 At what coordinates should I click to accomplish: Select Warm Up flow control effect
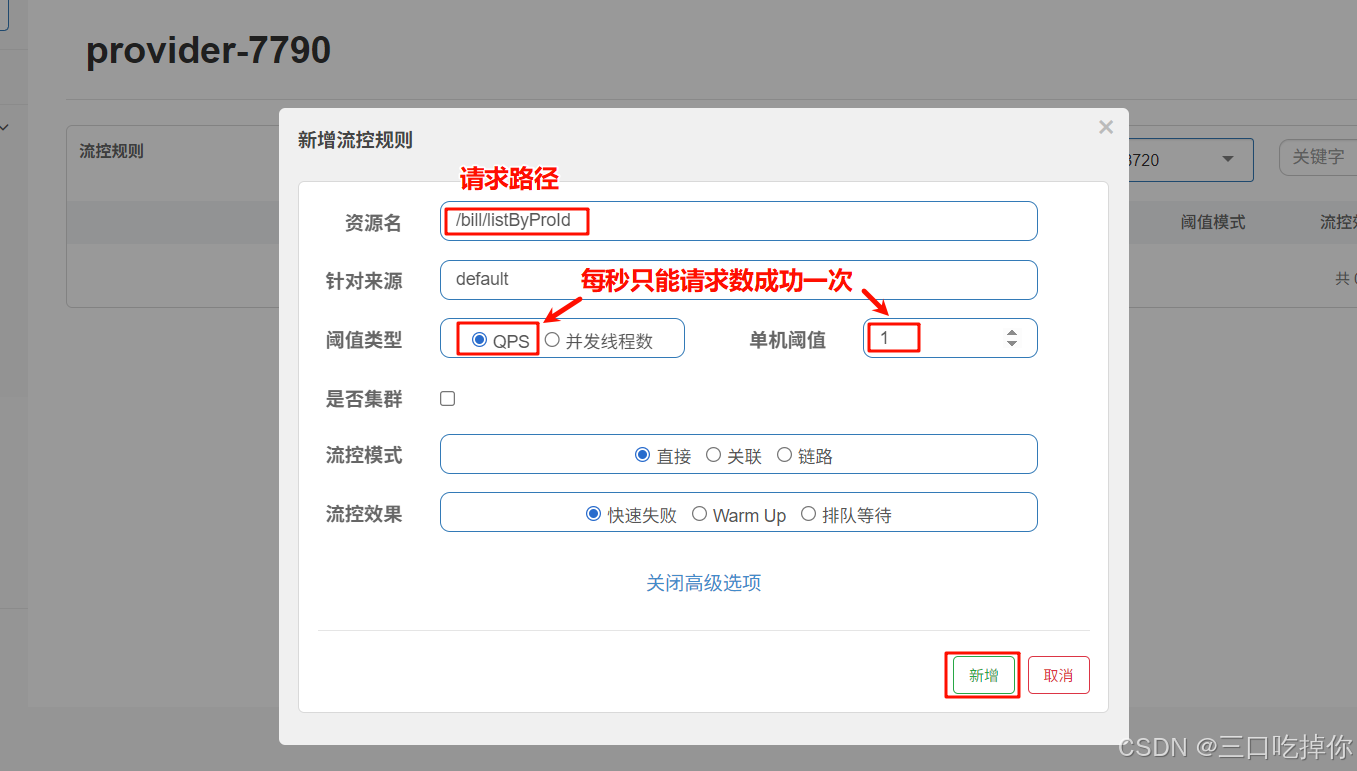coord(699,514)
